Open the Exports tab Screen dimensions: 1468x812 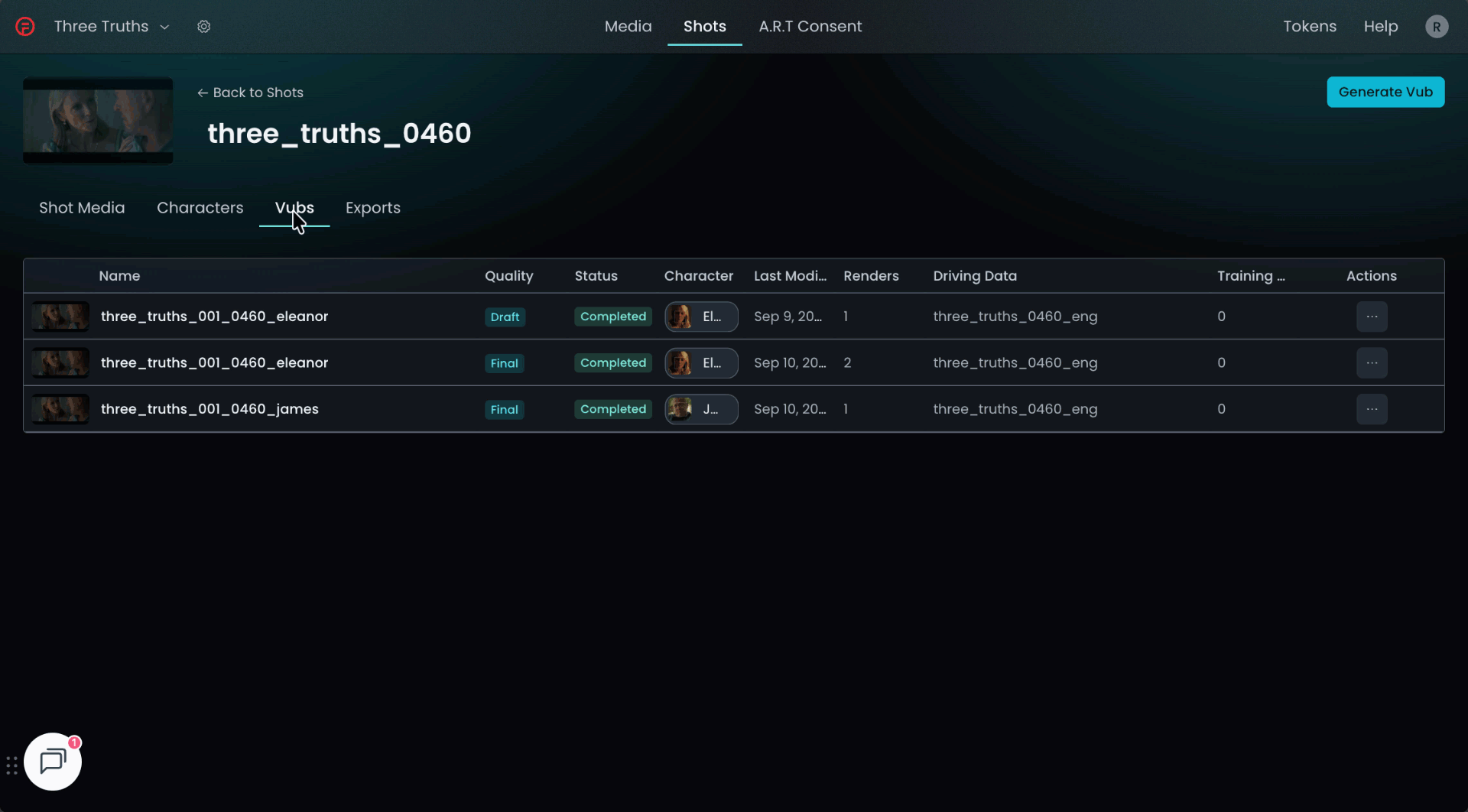point(372,208)
